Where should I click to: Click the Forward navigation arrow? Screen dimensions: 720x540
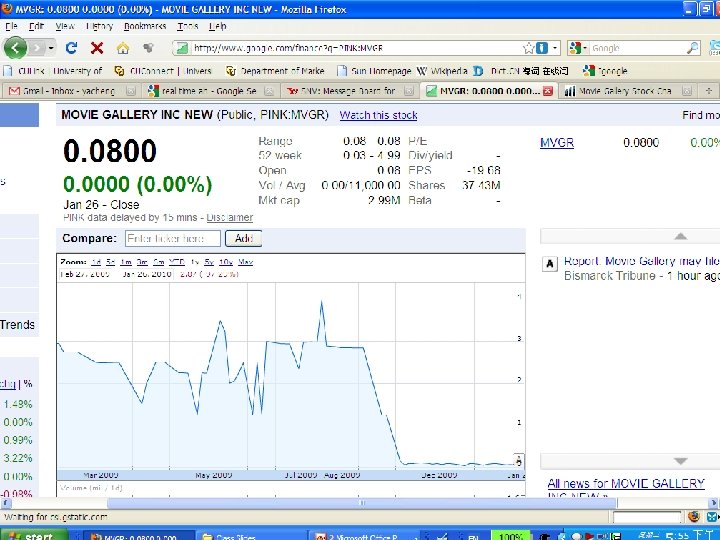click(37, 47)
